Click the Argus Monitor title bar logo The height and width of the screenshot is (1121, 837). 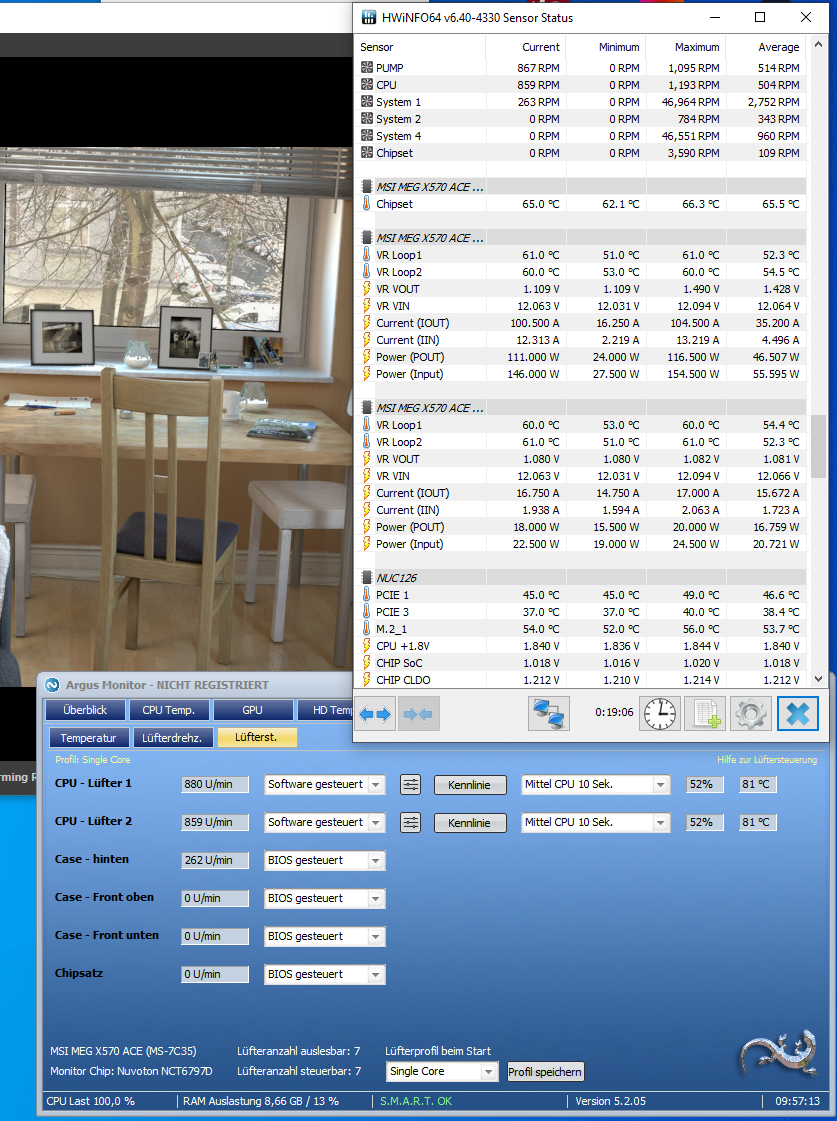(52, 685)
